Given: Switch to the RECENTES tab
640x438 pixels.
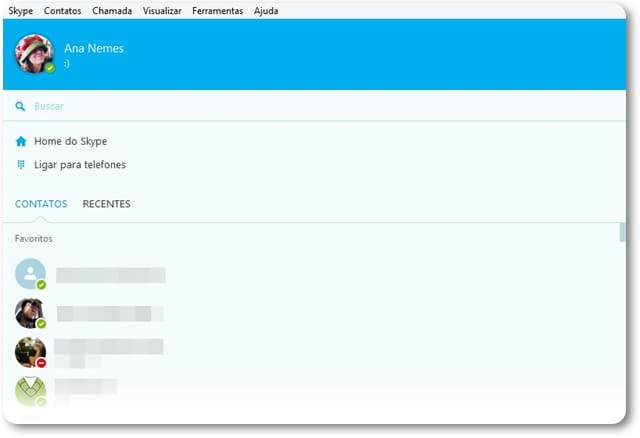Looking at the screenshot, I should [x=107, y=204].
